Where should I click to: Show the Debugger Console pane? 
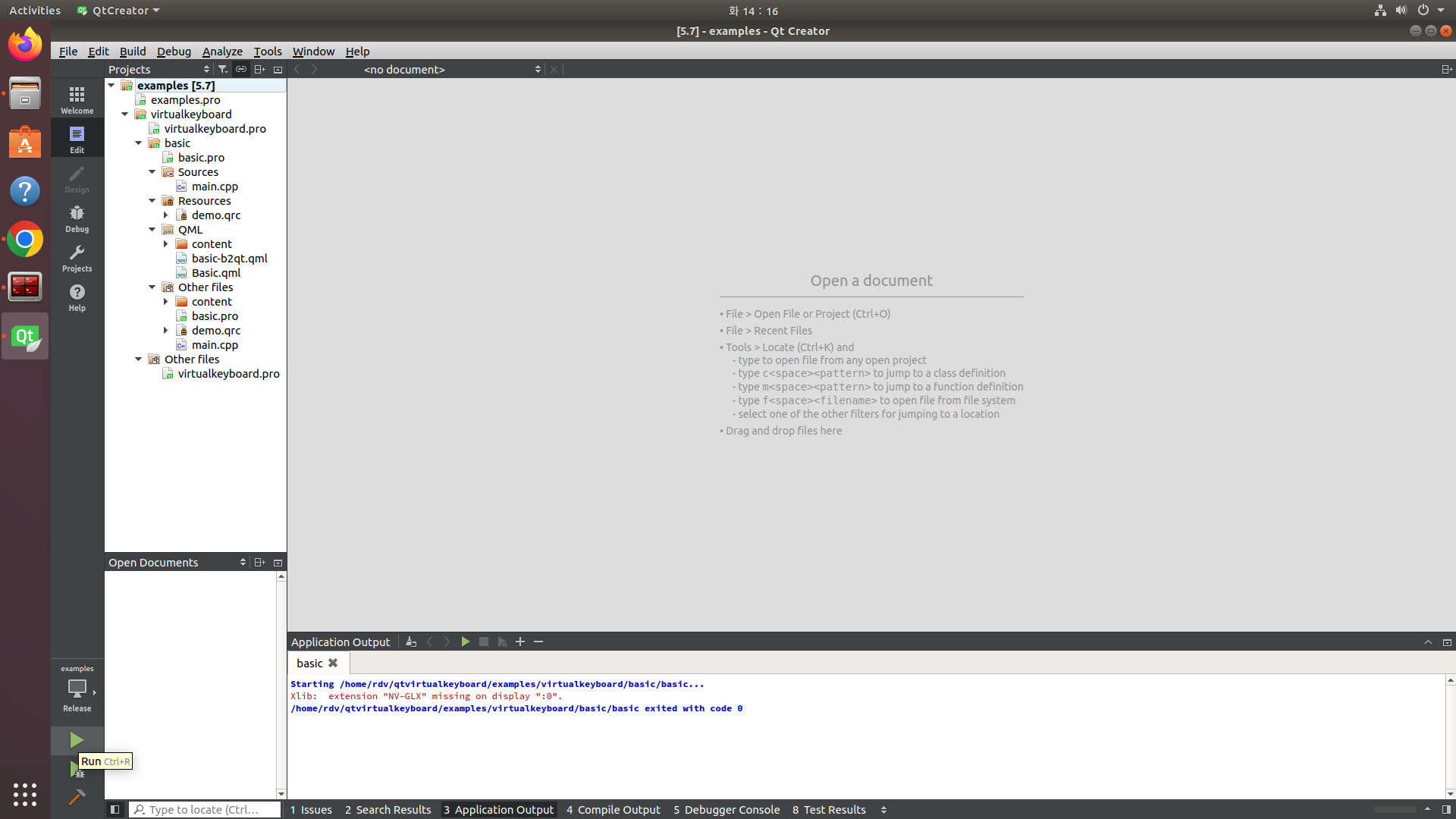(726, 809)
